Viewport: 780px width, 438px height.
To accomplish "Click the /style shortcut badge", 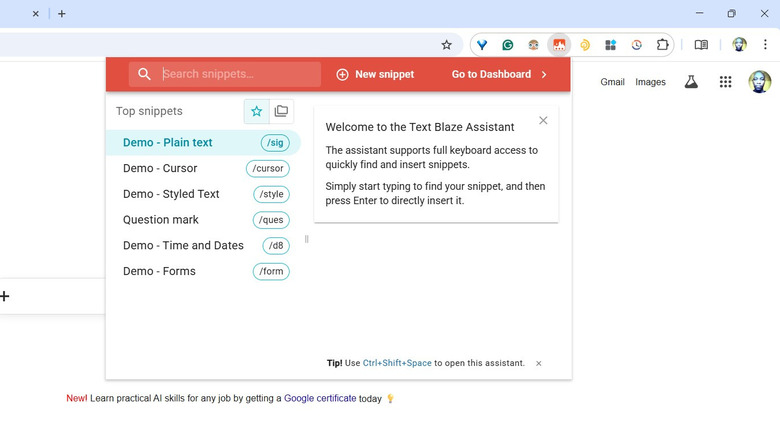I will [x=271, y=194].
